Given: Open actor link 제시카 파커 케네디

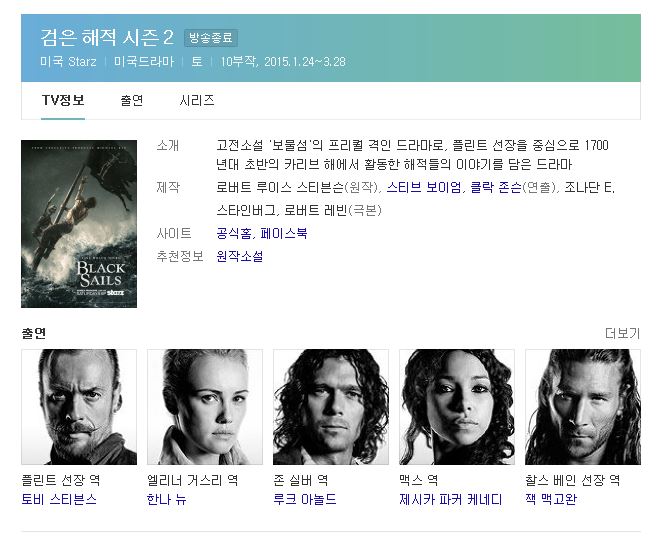Looking at the screenshot, I should tap(451, 499).
